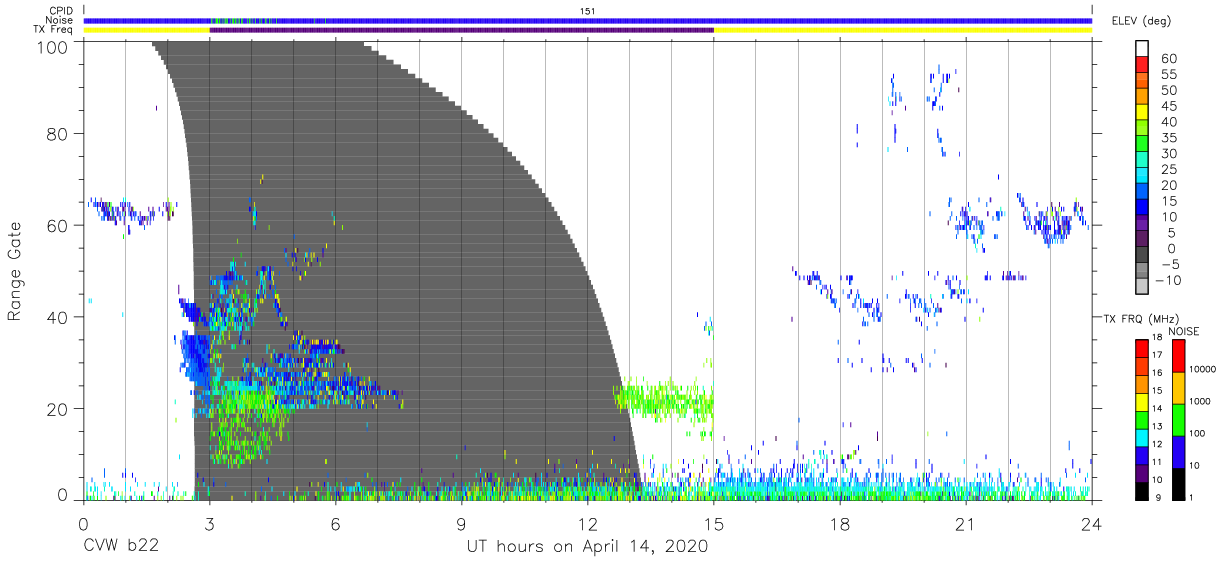The width and height of the screenshot is (1228, 567).
Task: Click the 100 label on NOISE colorbar
Action: (x=1198, y=434)
